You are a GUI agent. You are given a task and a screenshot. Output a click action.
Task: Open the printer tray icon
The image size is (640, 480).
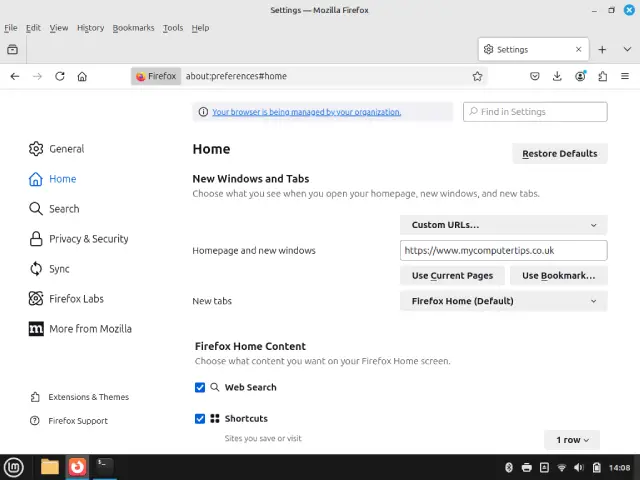tap(527, 467)
